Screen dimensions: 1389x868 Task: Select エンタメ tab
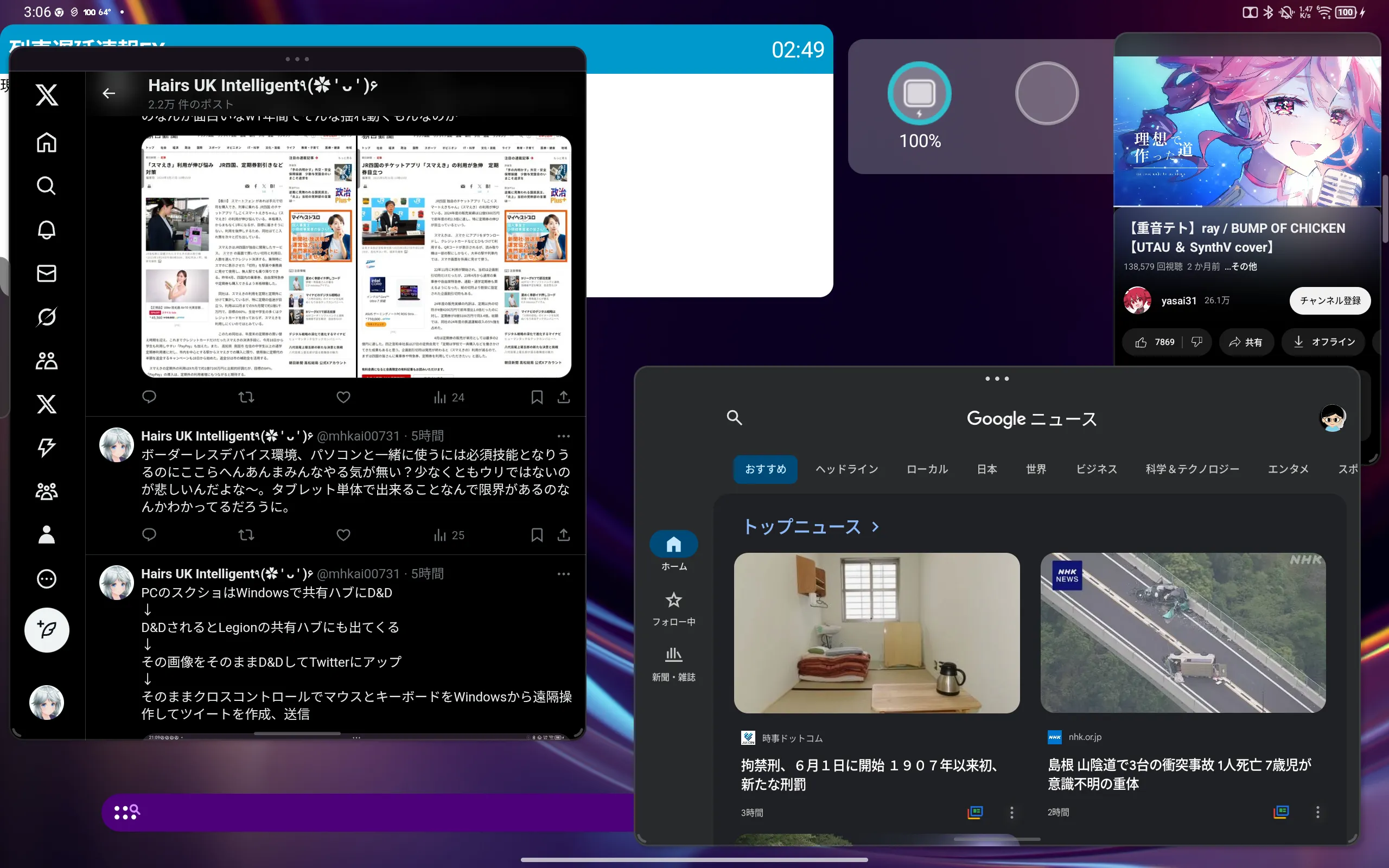(x=1288, y=470)
